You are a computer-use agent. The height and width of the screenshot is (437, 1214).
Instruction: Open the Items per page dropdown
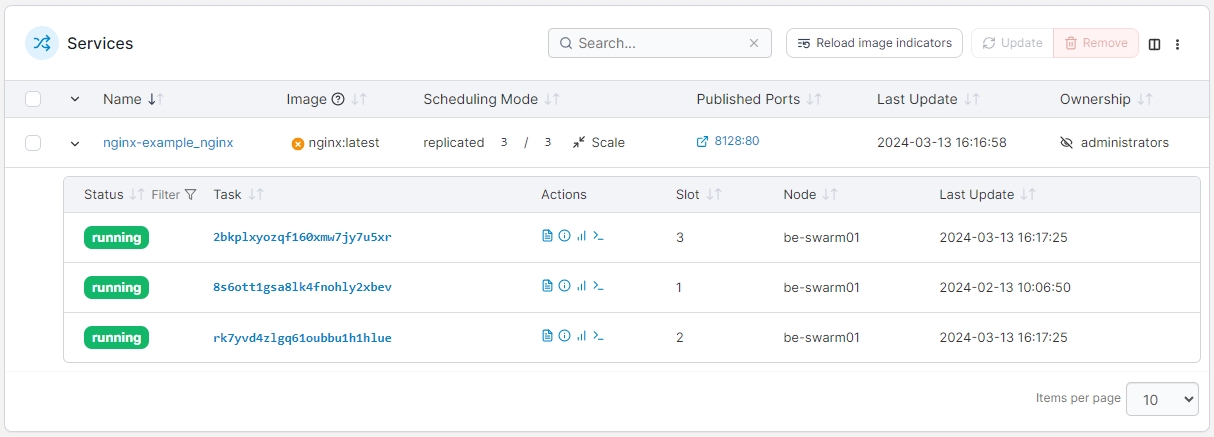(1161, 399)
